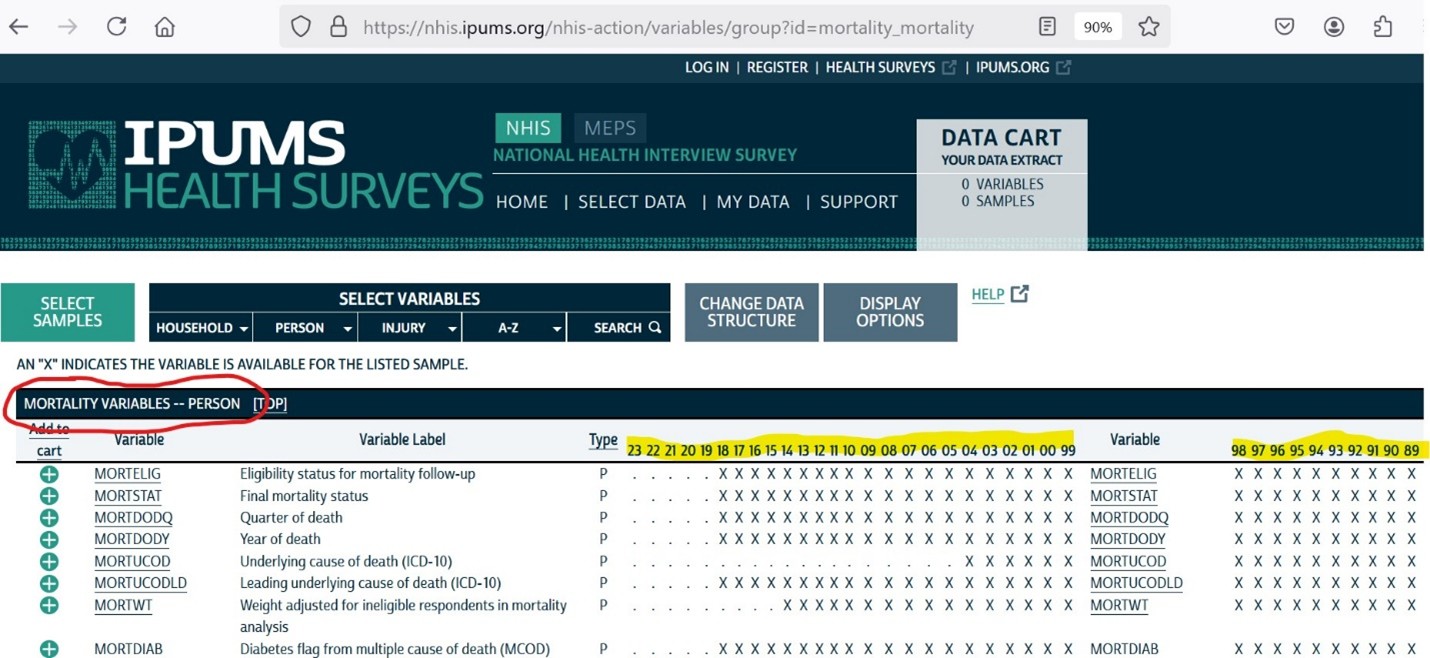Select the 'Year of death' label
The width and height of the screenshot is (1430, 658).
(280, 540)
